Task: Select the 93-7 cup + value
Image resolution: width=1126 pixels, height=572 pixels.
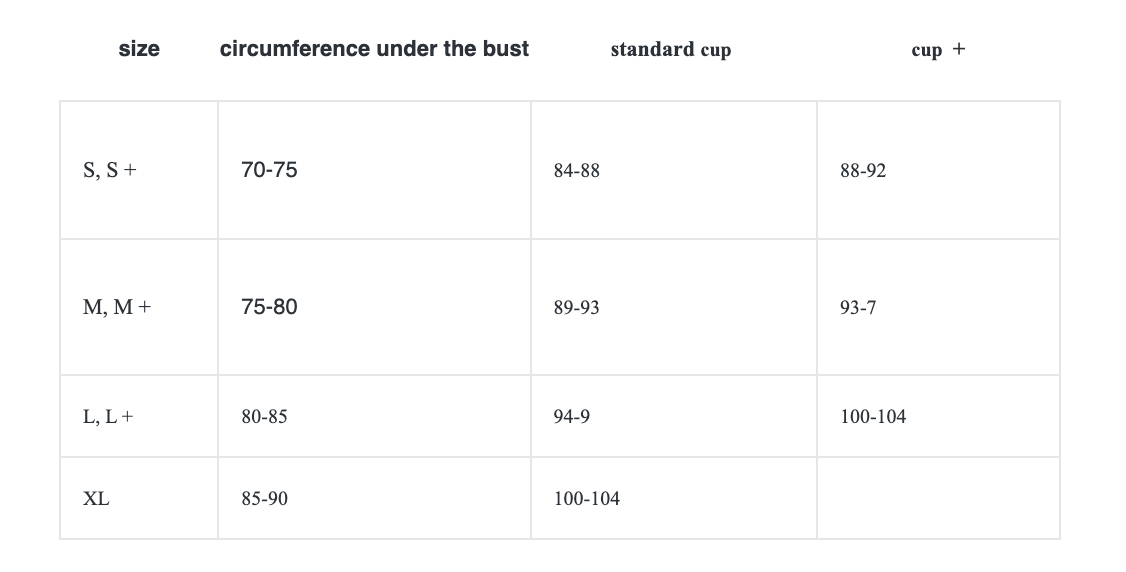Action: tap(858, 308)
